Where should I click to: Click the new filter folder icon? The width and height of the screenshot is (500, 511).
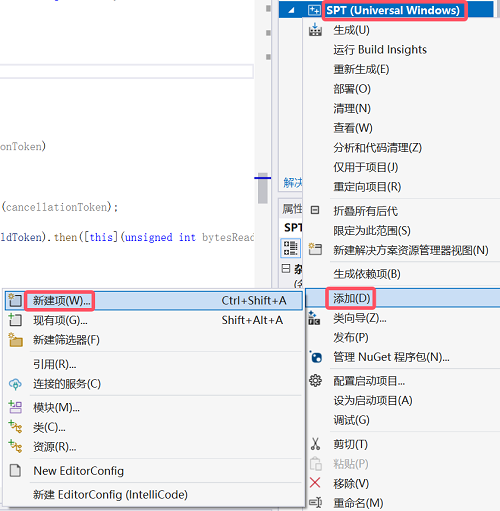[15, 340]
